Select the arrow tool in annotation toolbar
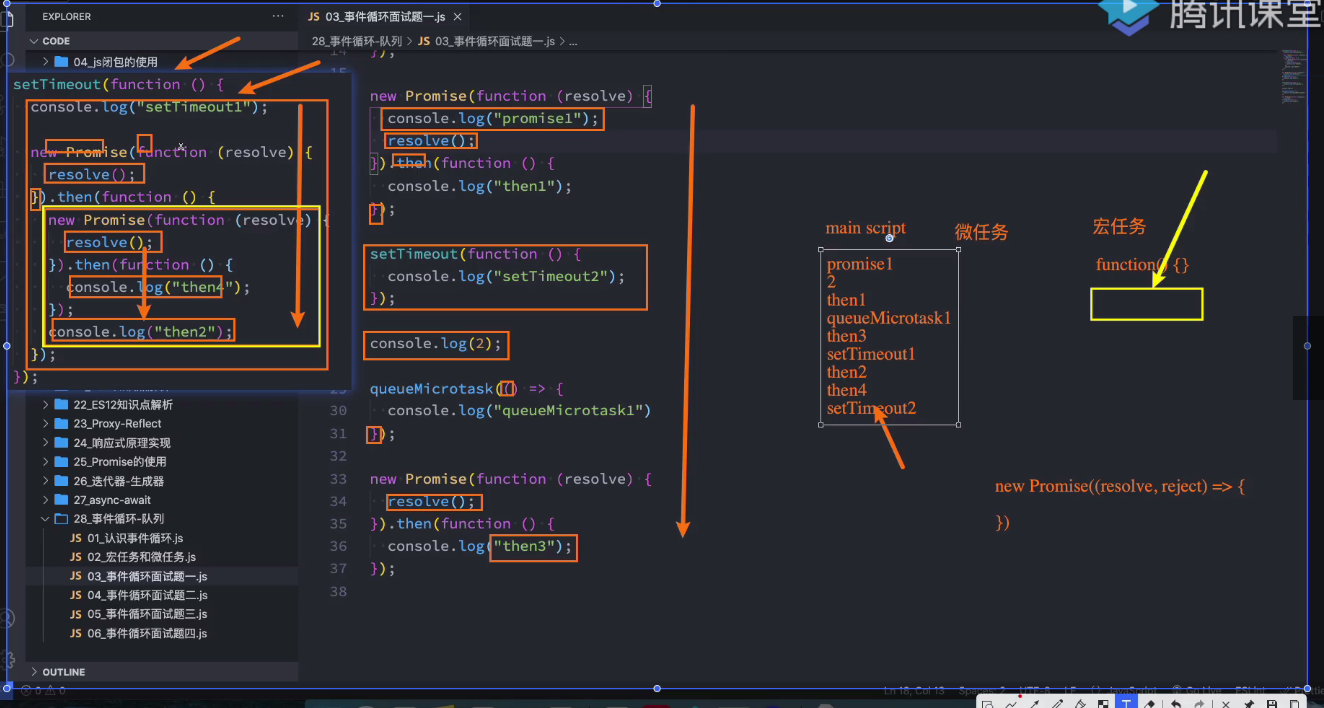The width and height of the screenshot is (1324, 708). coord(1034,704)
